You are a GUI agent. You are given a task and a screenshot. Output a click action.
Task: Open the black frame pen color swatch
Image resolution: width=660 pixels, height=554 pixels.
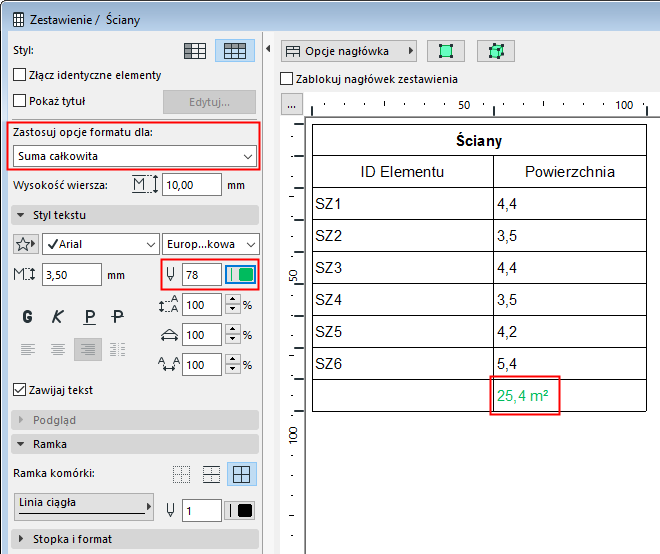(x=240, y=511)
